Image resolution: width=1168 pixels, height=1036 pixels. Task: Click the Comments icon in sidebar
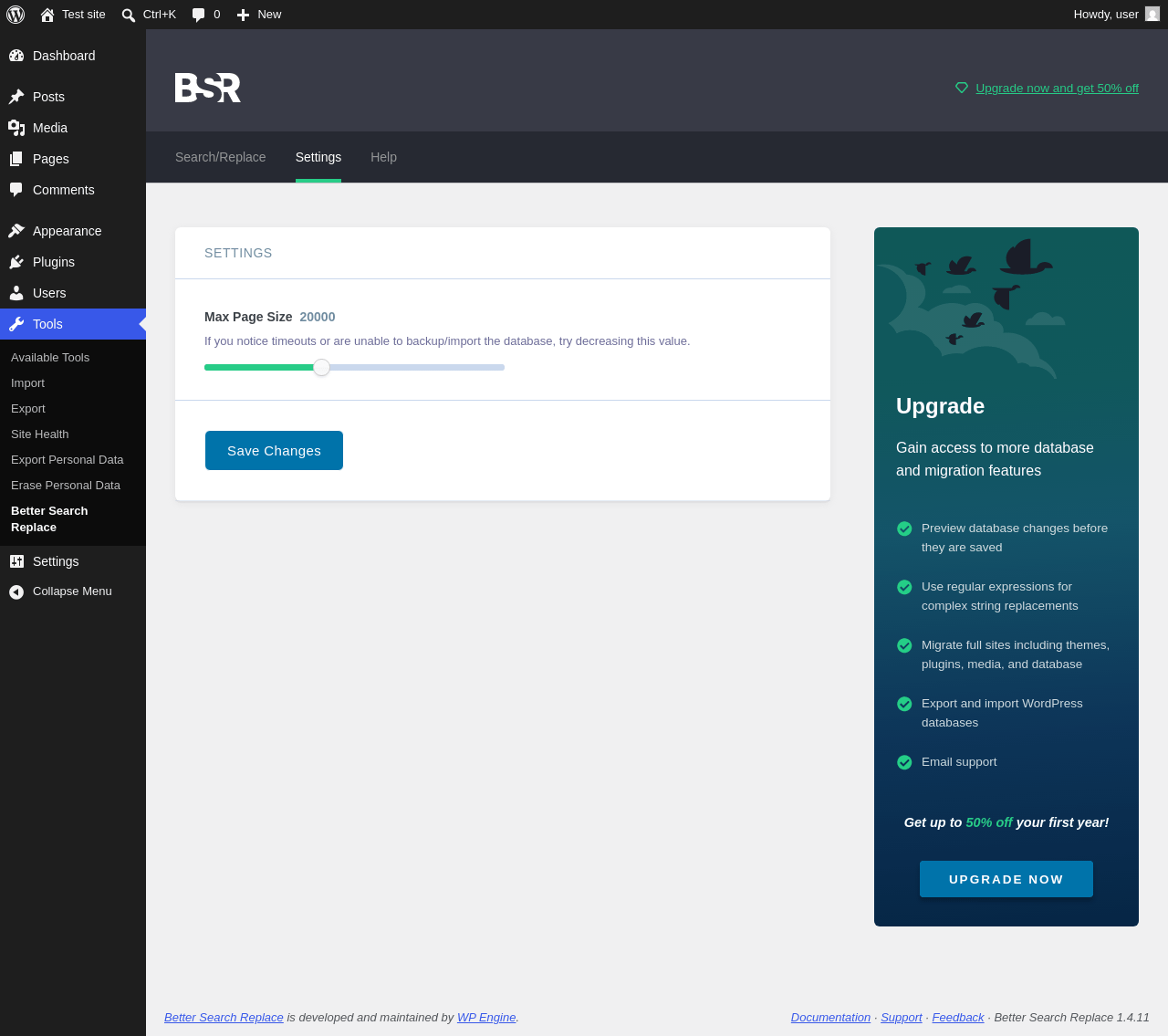coord(16,190)
